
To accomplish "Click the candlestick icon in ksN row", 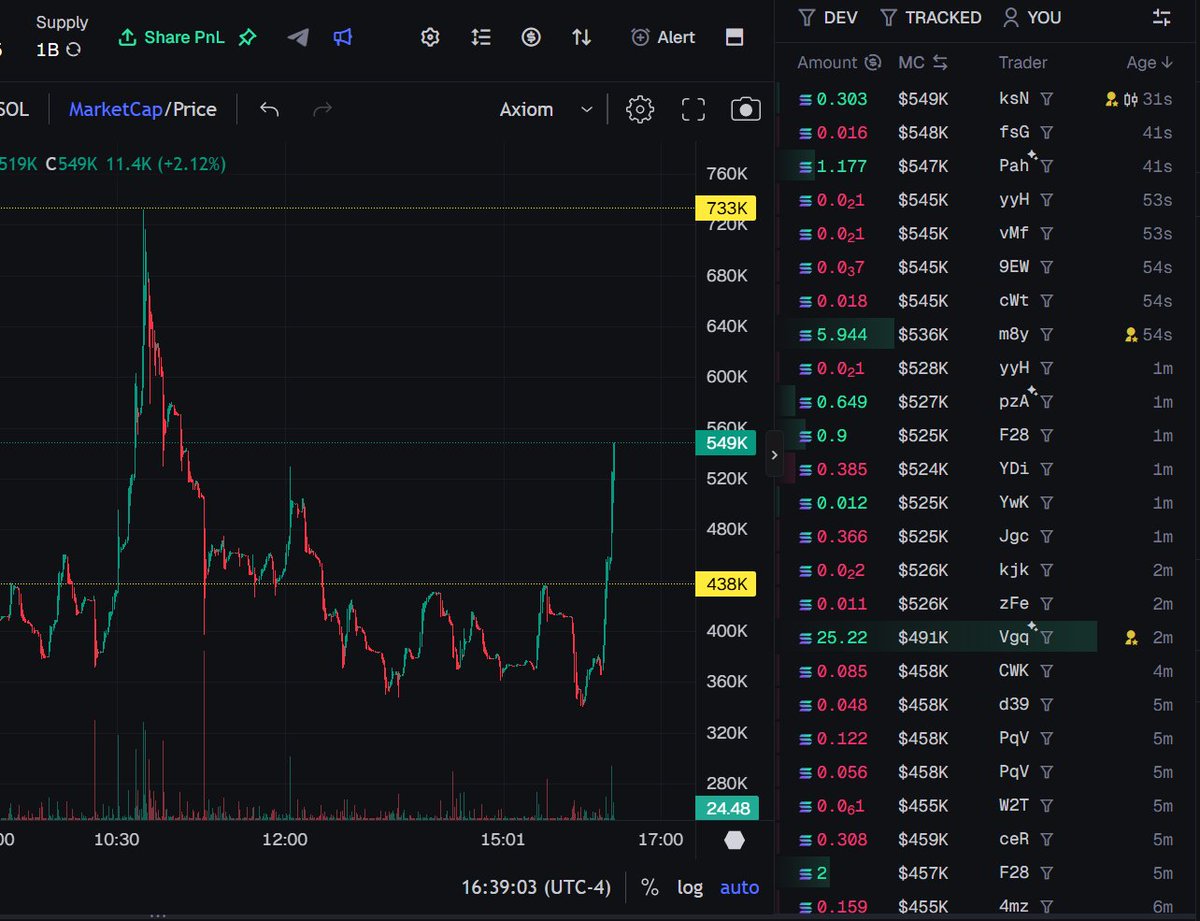I will click(x=1131, y=99).
